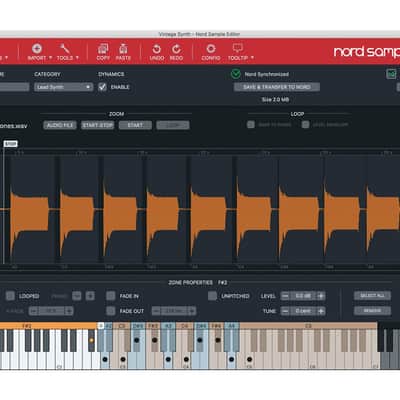Select the root-key dot under the A3 zone

[x=168, y=359]
